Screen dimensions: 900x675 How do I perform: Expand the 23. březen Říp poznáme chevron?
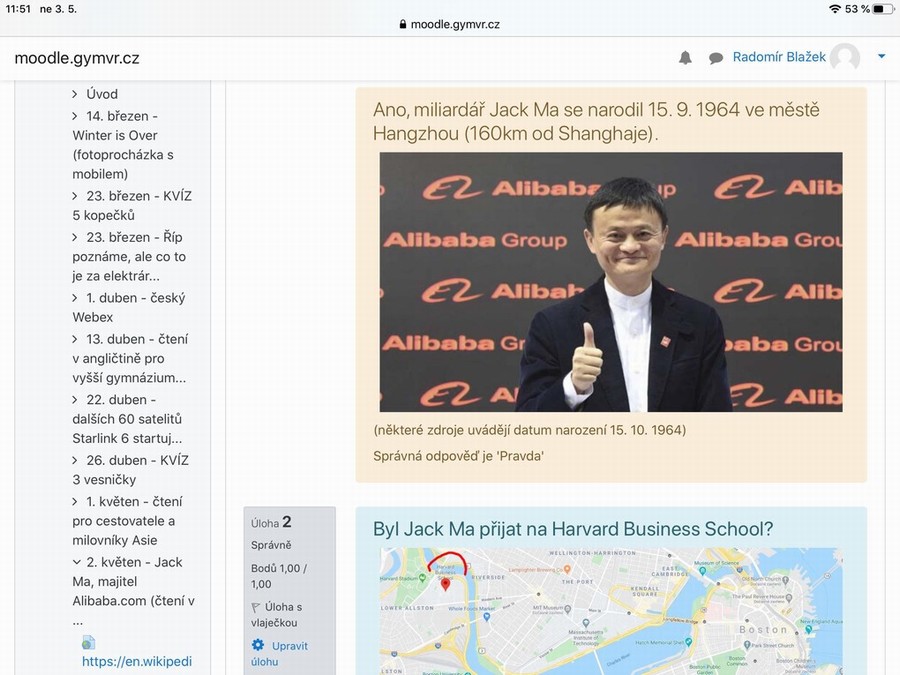point(75,237)
